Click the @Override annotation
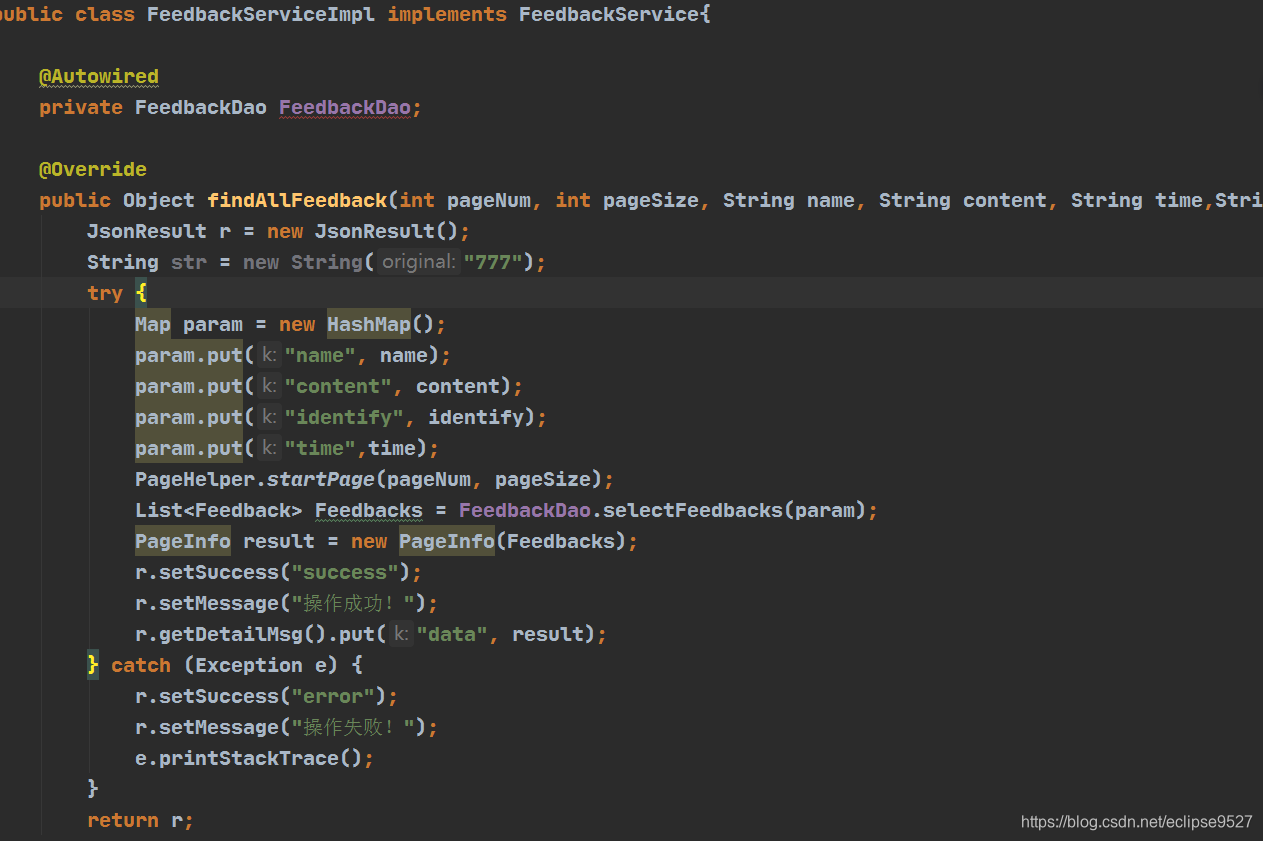The width and height of the screenshot is (1263, 841). click(93, 169)
